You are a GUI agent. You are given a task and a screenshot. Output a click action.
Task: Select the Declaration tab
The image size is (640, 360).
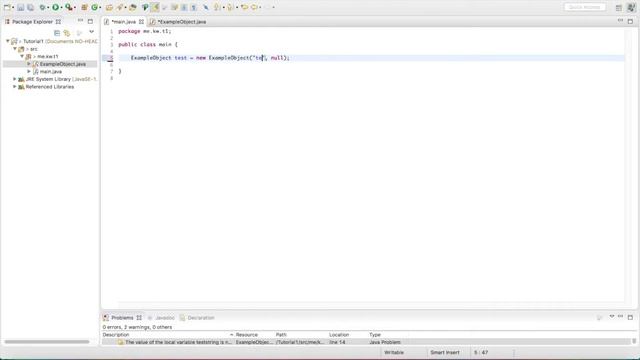[200, 318]
